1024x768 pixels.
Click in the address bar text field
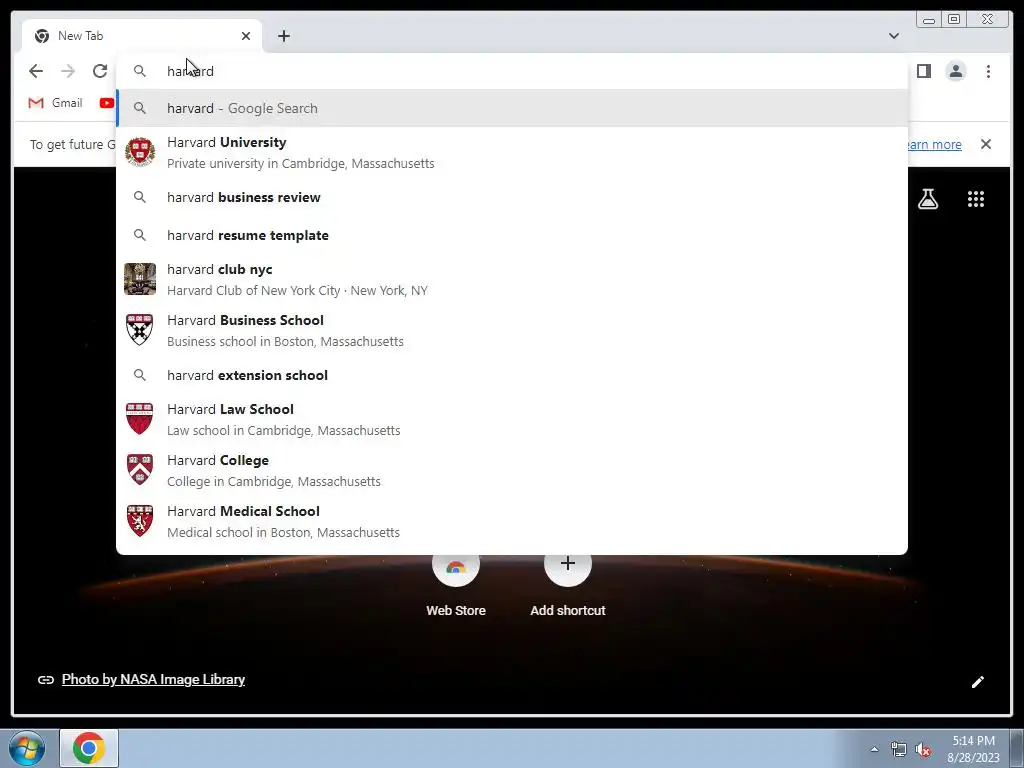[512, 71]
